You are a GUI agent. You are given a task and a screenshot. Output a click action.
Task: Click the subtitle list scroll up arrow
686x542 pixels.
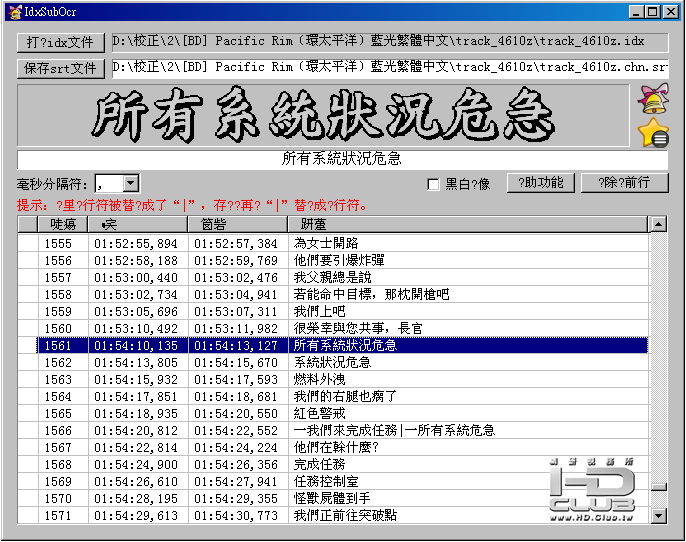point(658,224)
